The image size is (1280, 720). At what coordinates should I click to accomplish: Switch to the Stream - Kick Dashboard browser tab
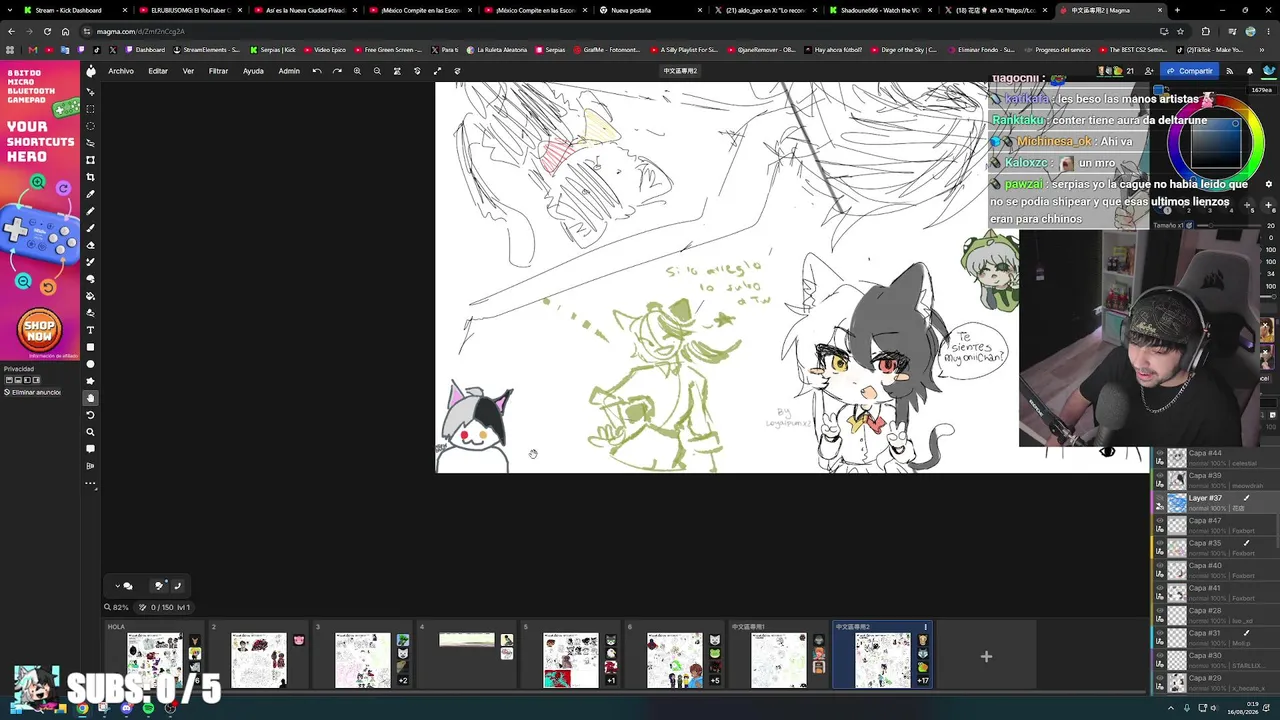pyautogui.click(x=68, y=10)
